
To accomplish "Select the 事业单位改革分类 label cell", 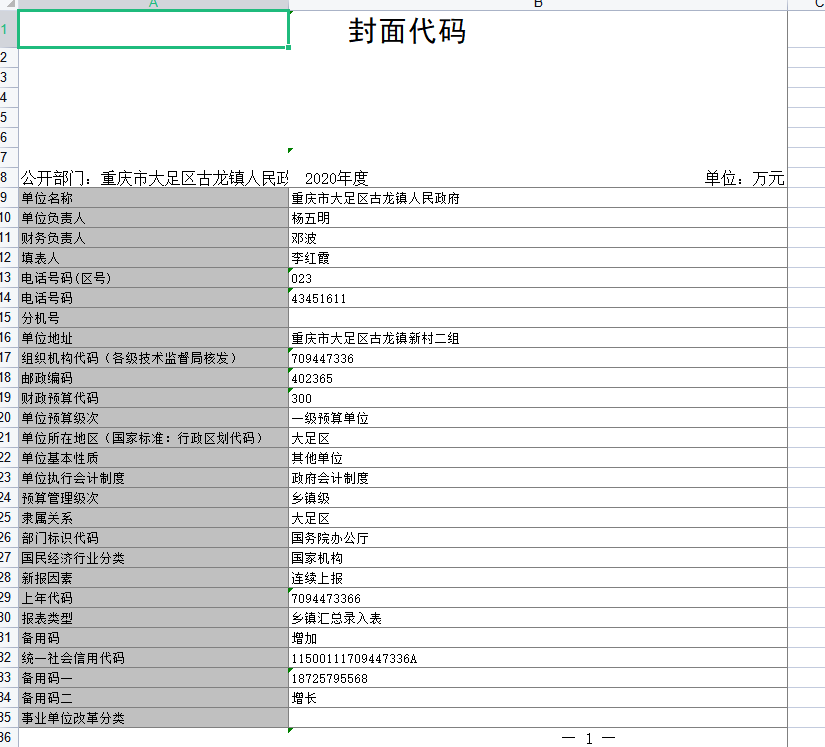I will pos(153,718).
